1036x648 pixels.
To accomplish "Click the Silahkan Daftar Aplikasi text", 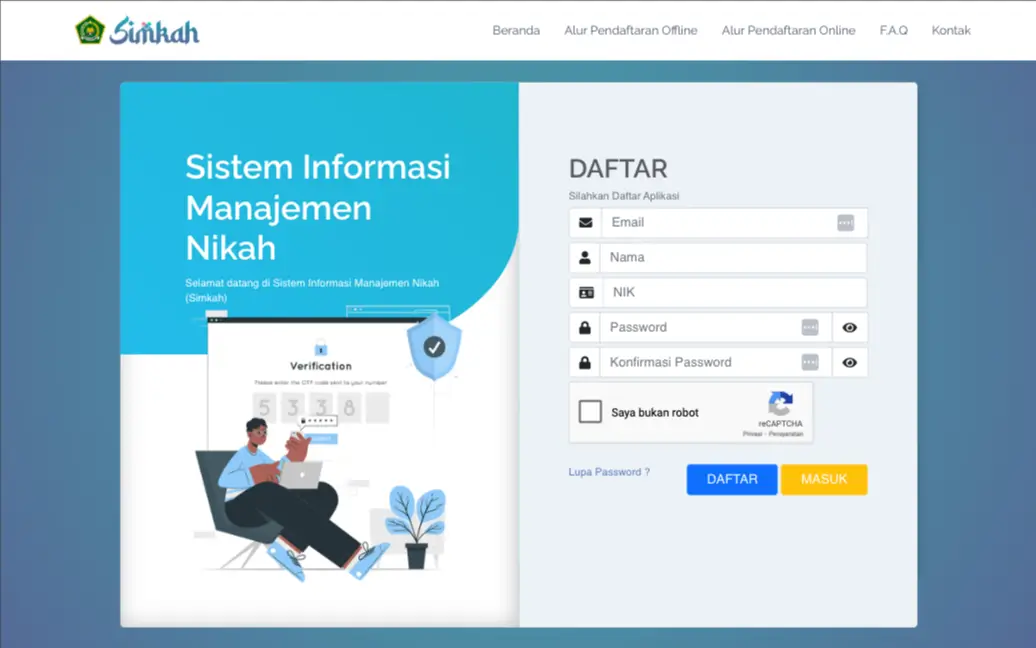I will (624, 196).
